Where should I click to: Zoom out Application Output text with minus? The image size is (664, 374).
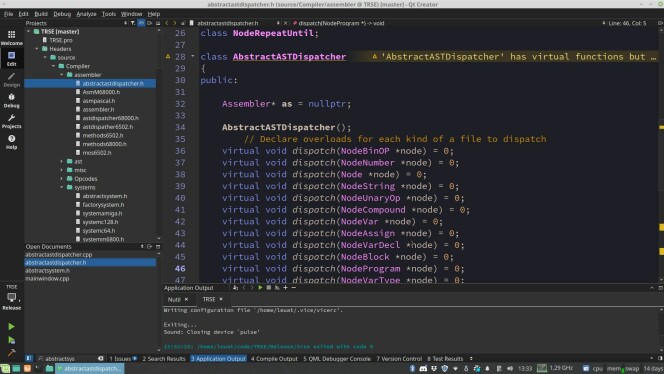point(293,288)
